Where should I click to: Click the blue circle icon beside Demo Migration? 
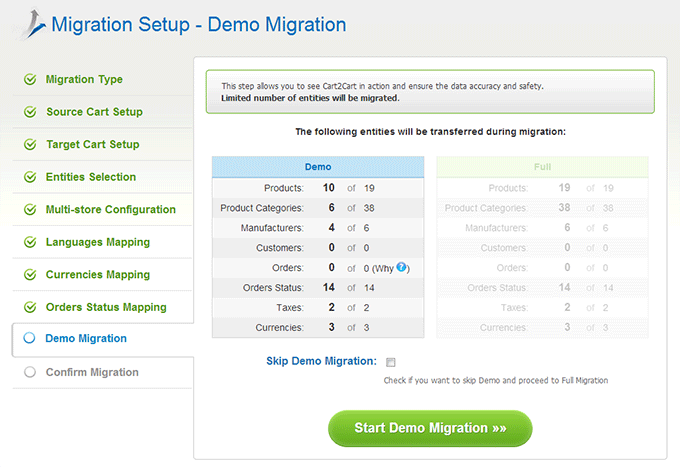29,338
